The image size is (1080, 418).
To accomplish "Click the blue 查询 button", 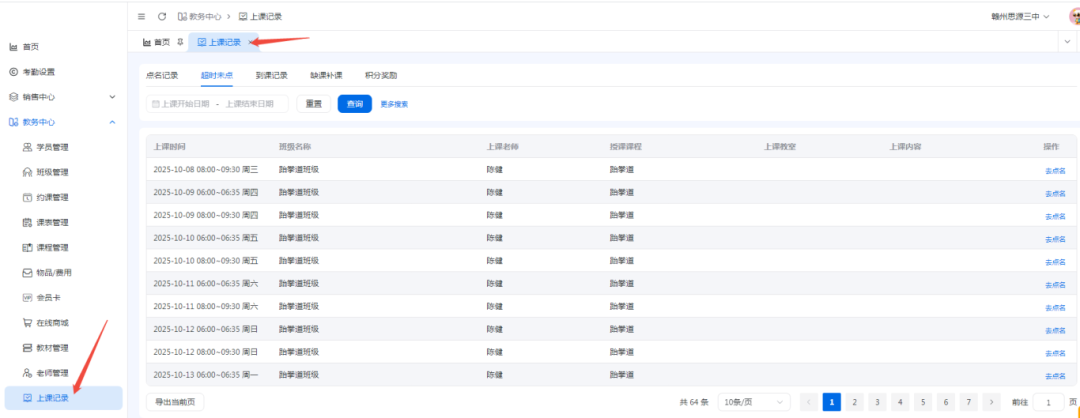I will (354, 104).
